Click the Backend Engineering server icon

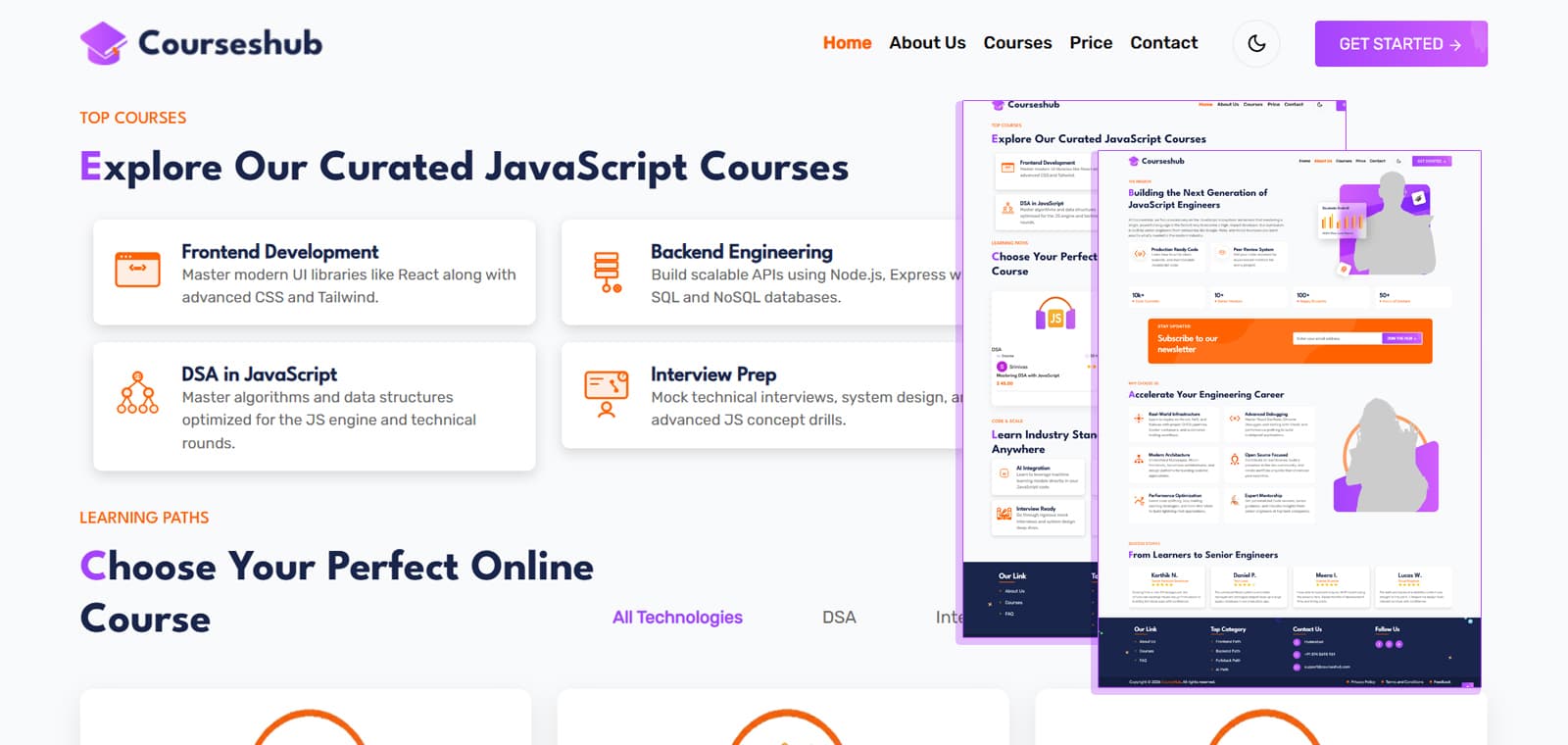point(608,272)
